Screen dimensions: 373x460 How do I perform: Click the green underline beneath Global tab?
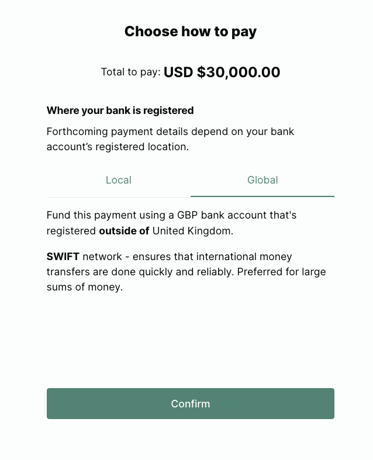pyautogui.click(x=262, y=196)
